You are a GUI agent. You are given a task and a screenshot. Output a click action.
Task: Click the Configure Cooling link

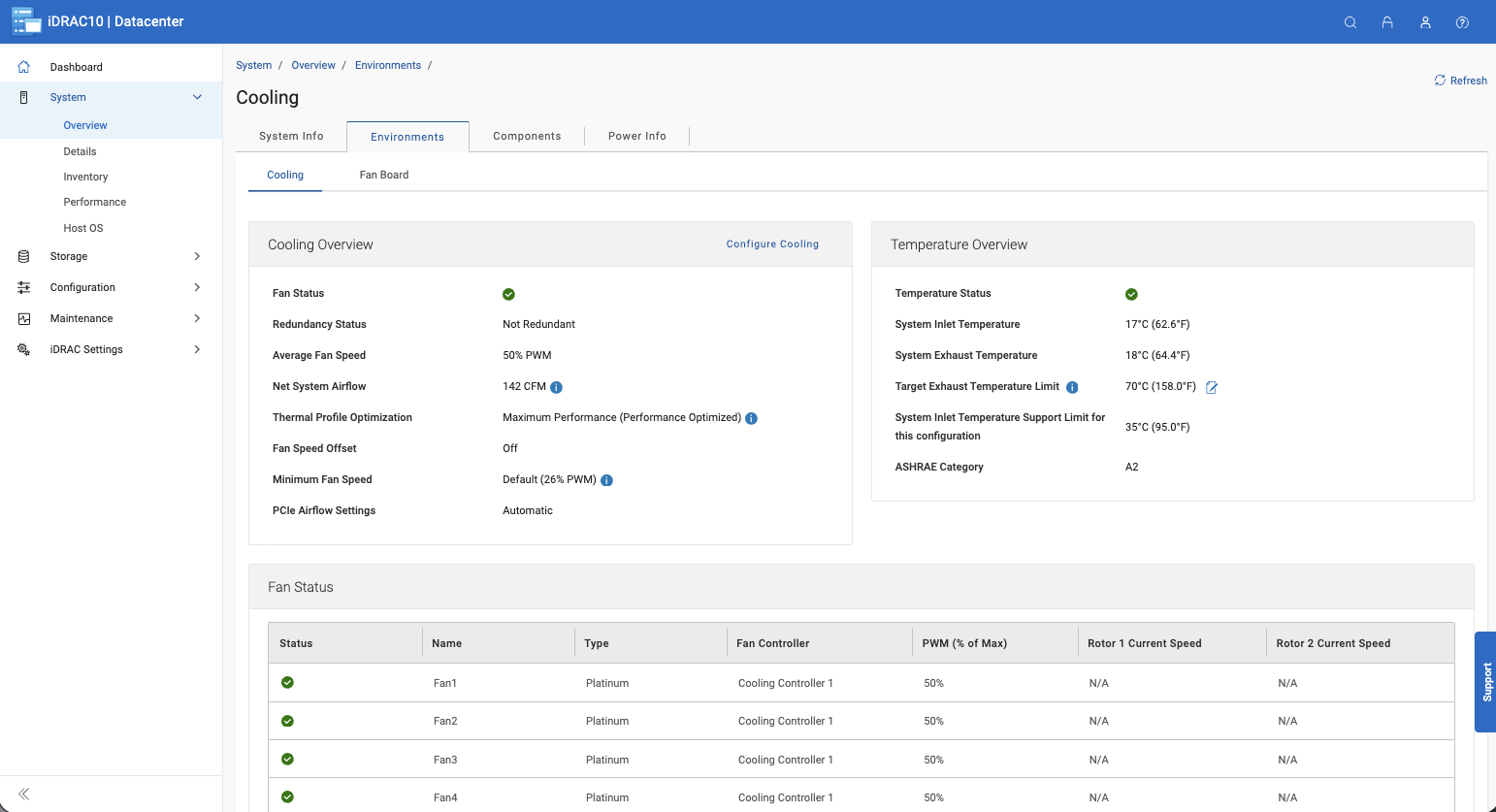tap(772, 244)
